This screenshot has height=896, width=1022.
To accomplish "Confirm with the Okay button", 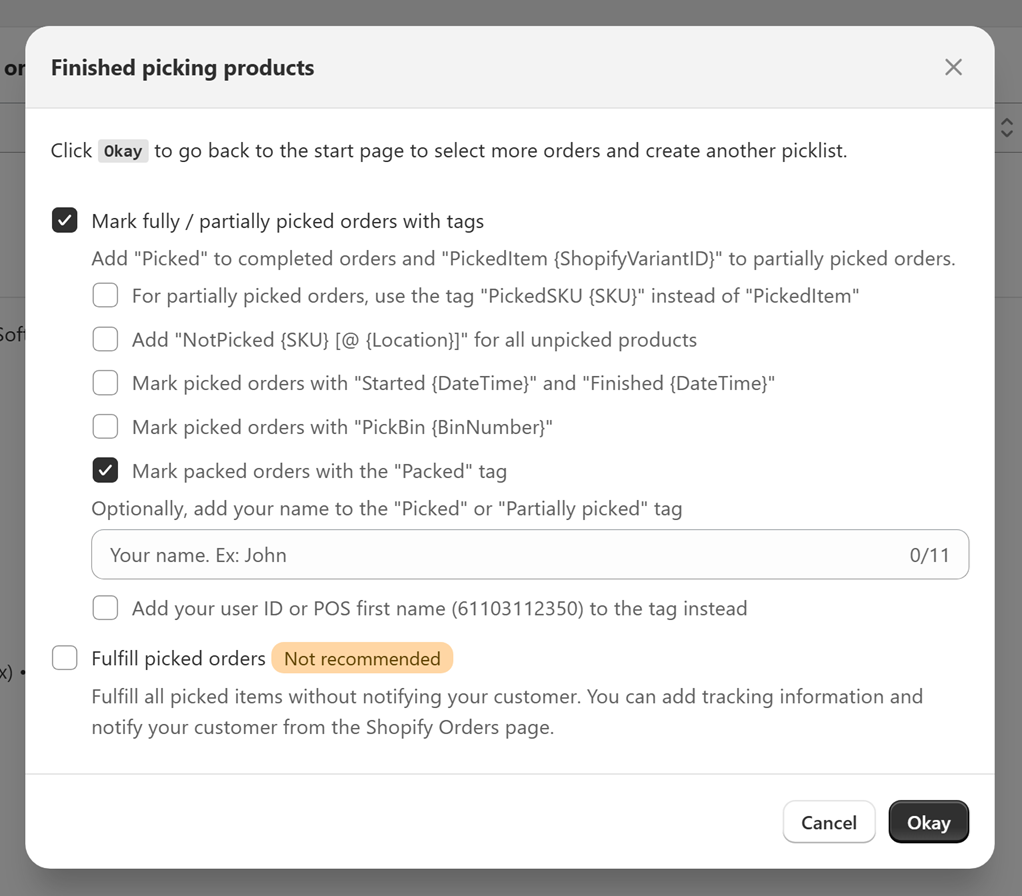I will pyautogui.click(x=928, y=822).
